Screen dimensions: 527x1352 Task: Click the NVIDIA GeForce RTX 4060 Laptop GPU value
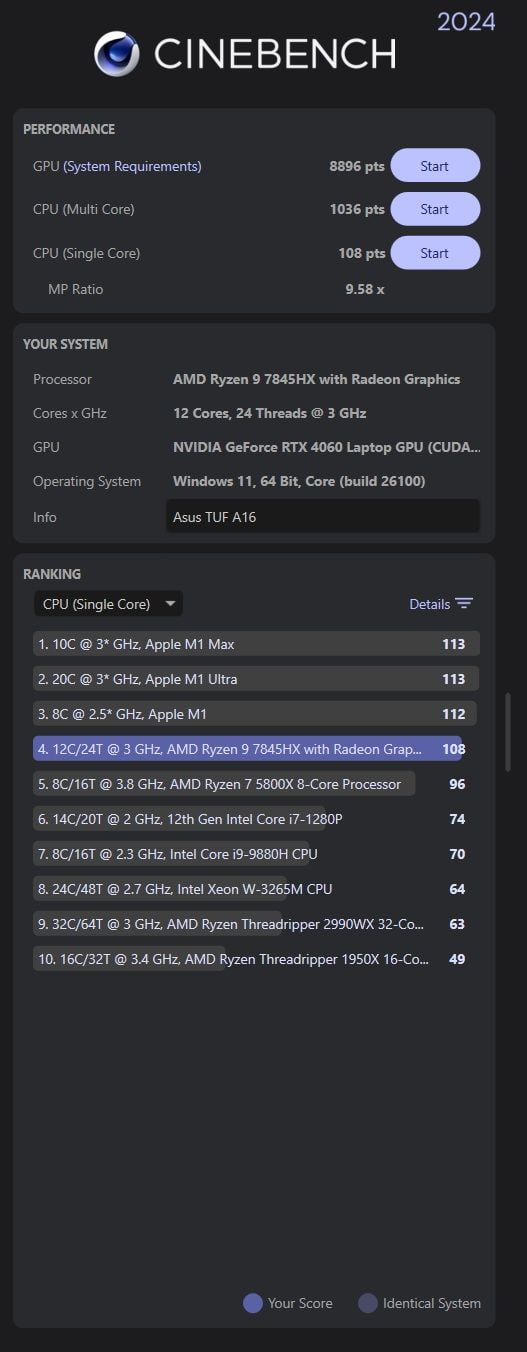pos(326,447)
